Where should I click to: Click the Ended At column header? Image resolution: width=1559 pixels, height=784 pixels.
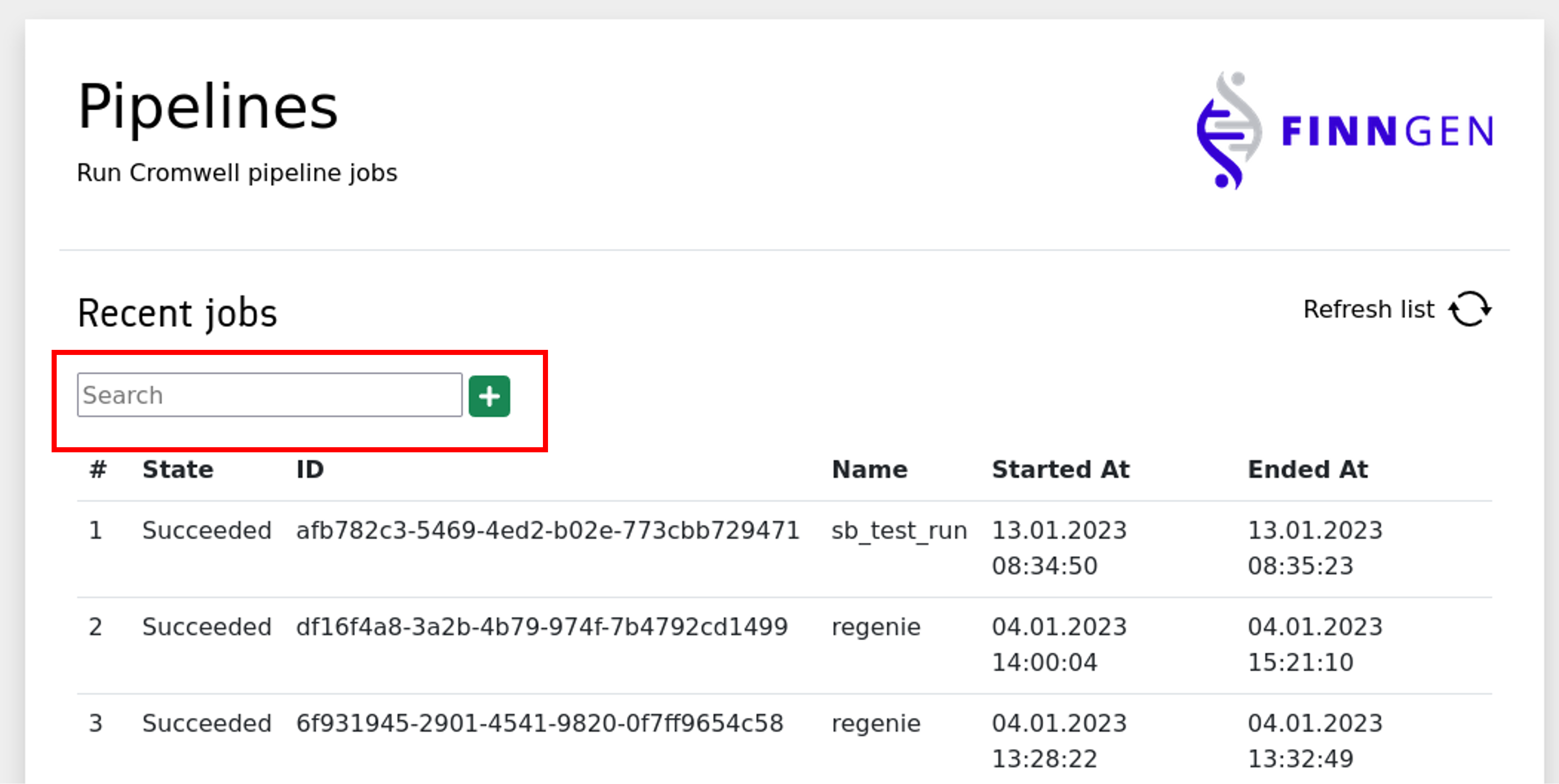1307,469
